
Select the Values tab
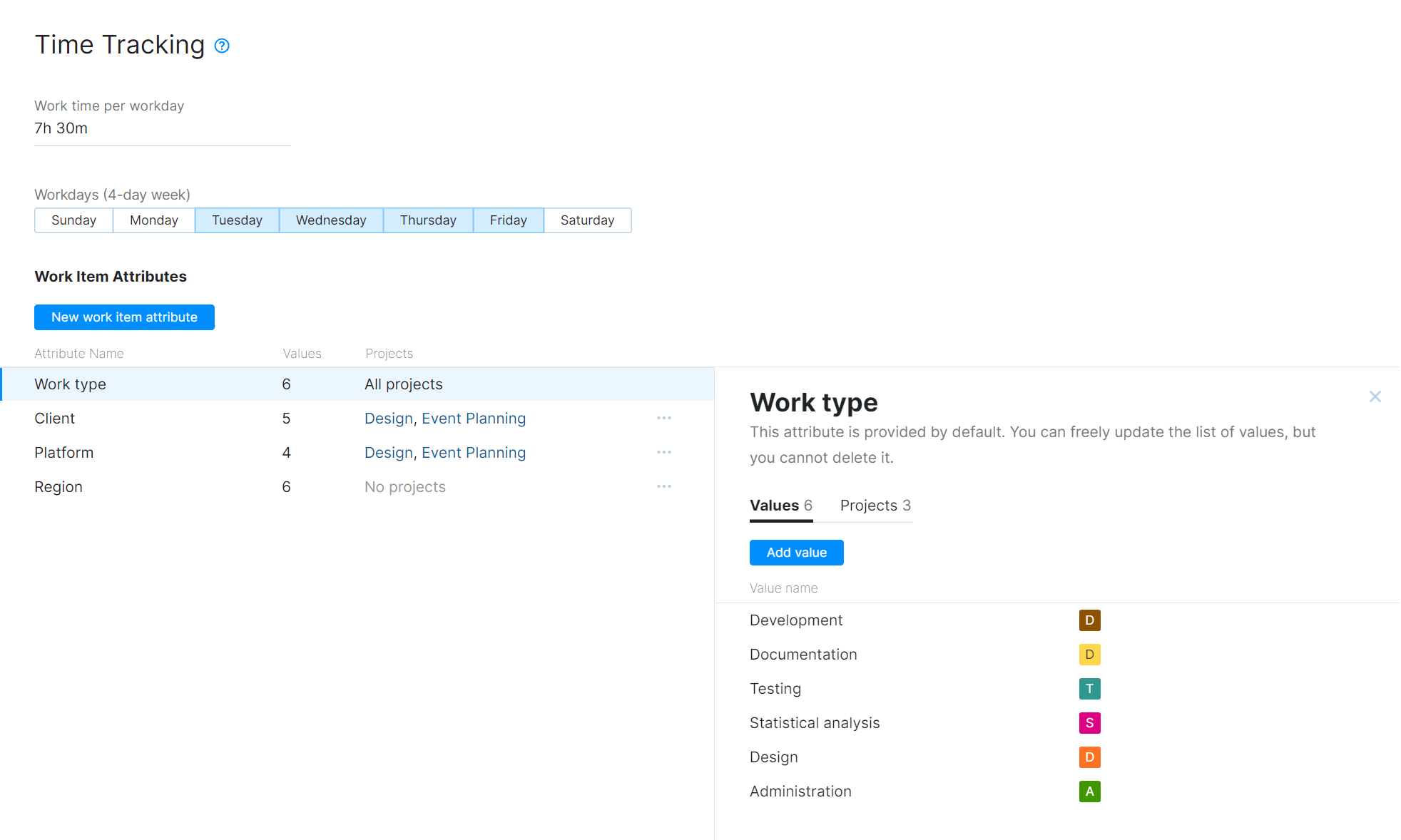pos(774,505)
